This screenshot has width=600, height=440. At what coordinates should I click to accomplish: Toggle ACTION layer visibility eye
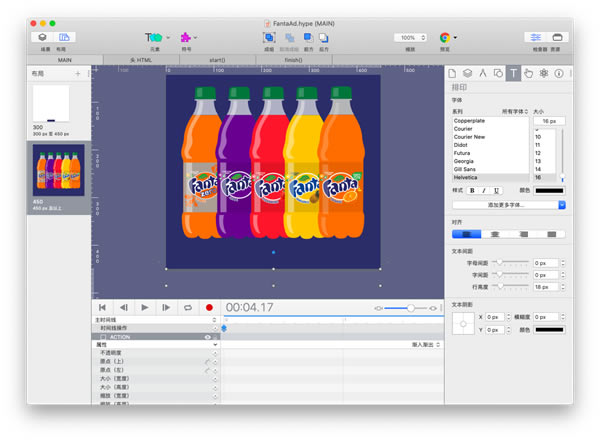pyautogui.click(x=207, y=337)
